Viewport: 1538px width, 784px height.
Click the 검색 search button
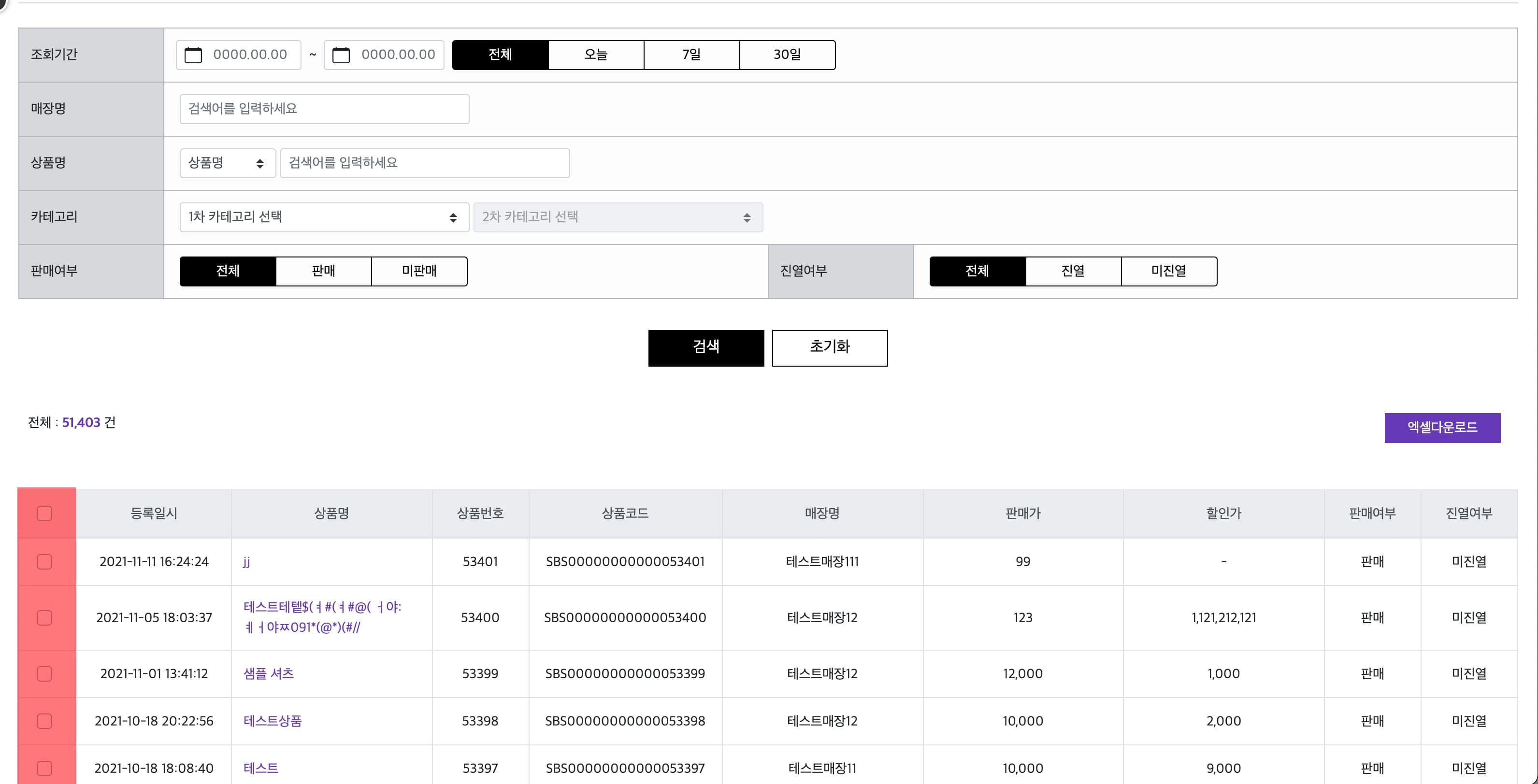click(706, 348)
